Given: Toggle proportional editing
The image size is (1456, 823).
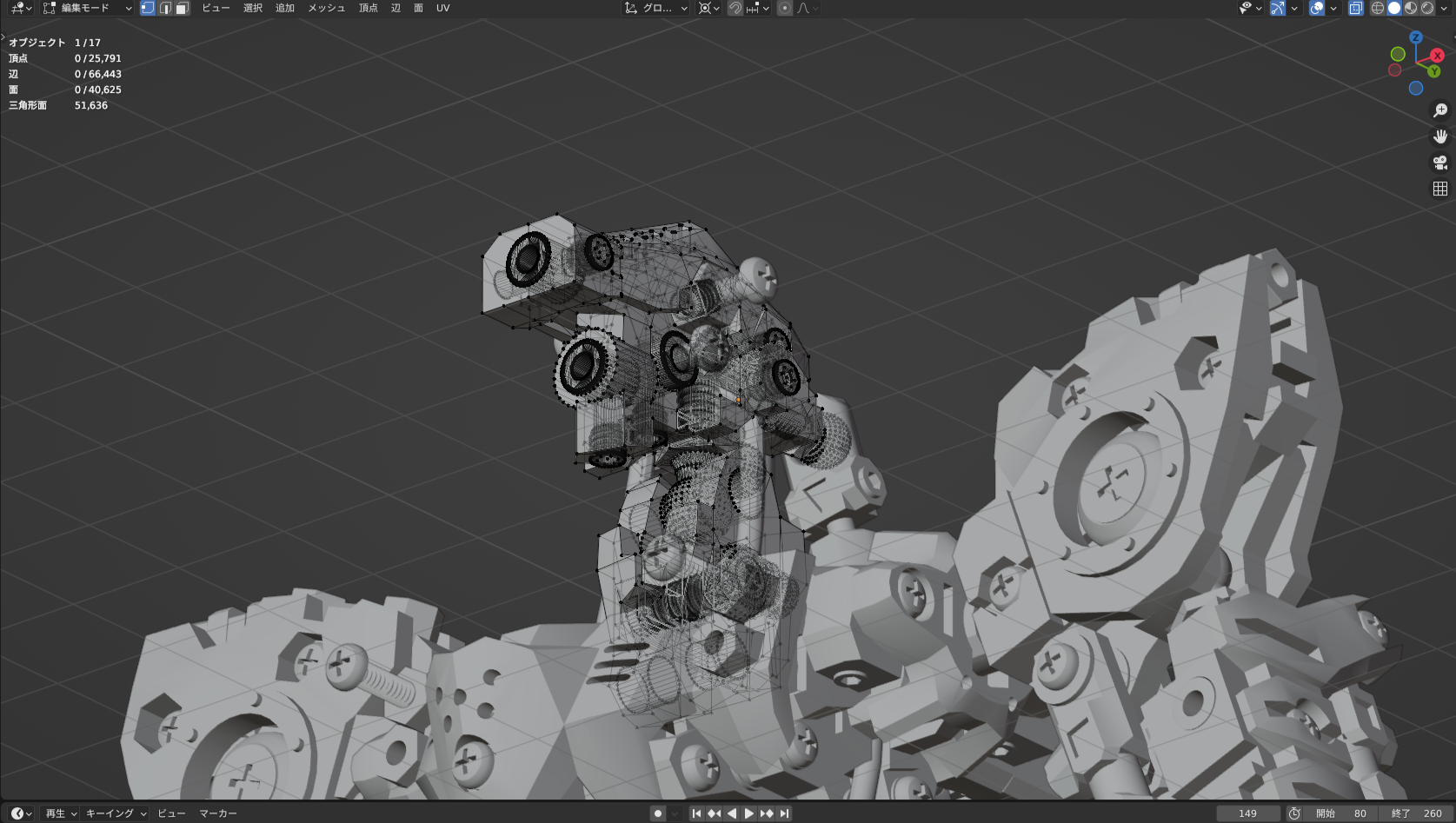Looking at the screenshot, I should [785, 8].
